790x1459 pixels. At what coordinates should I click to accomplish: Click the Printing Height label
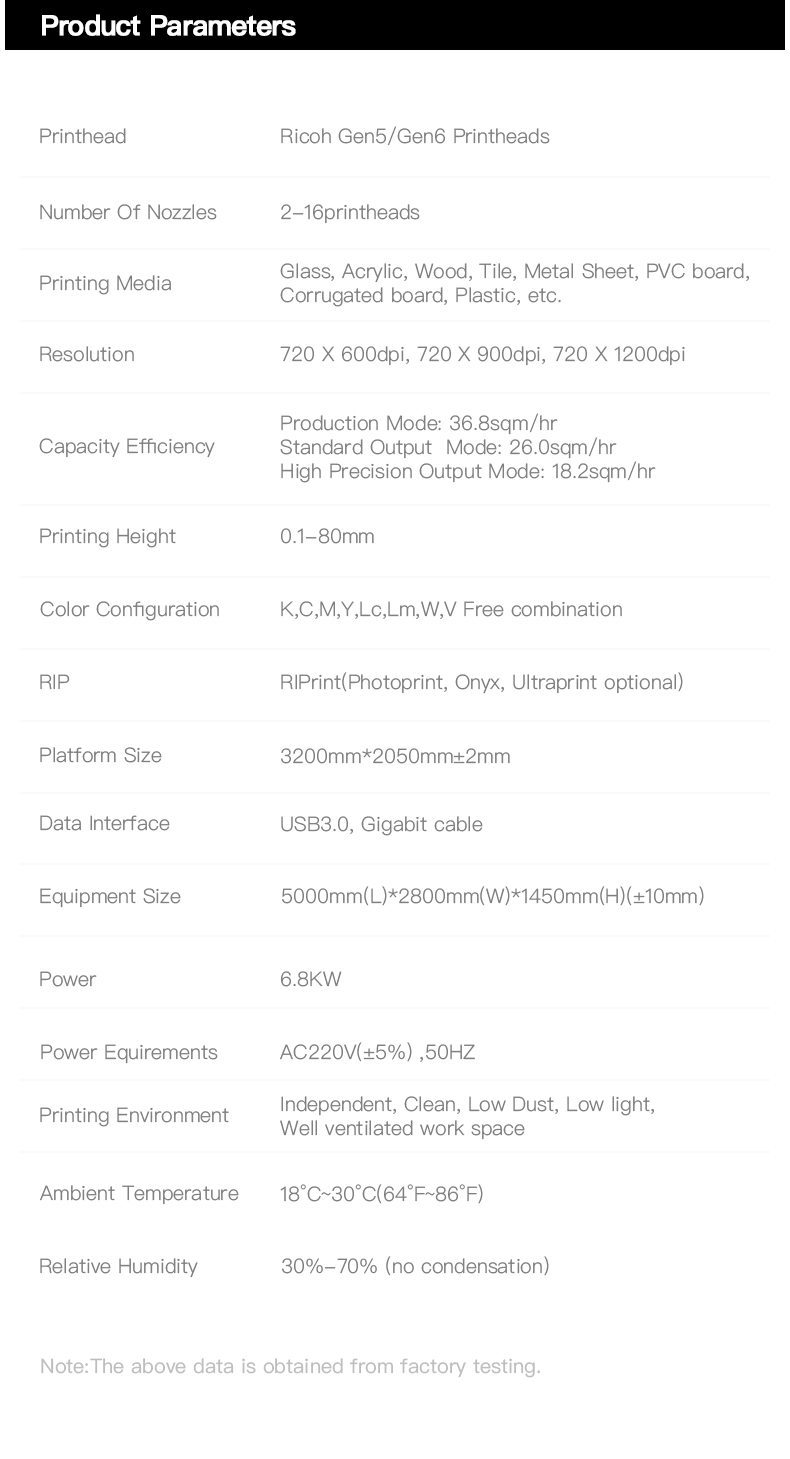(107, 536)
